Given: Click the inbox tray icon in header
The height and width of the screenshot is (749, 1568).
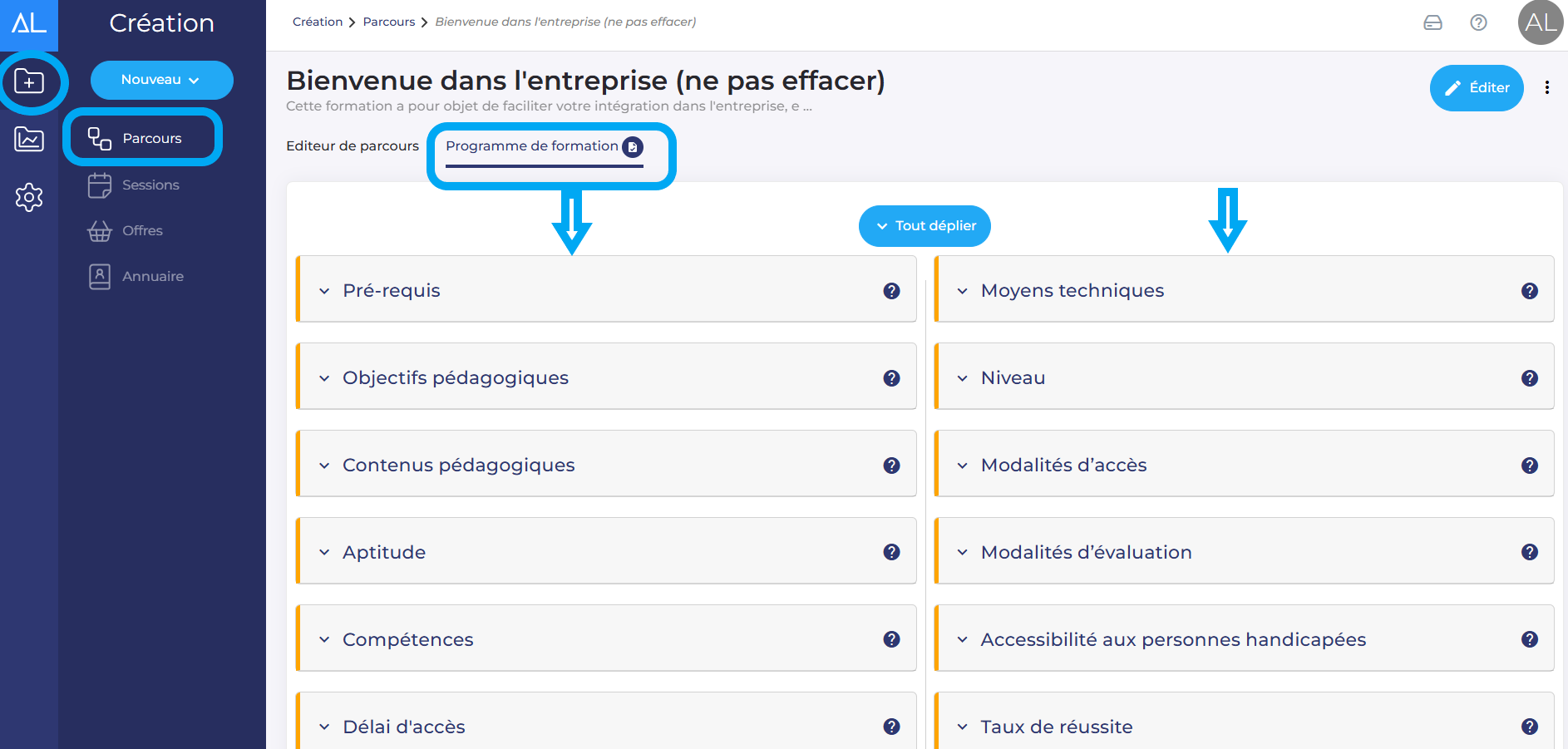Looking at the screenshot, I should click(x=1432, y=22).
